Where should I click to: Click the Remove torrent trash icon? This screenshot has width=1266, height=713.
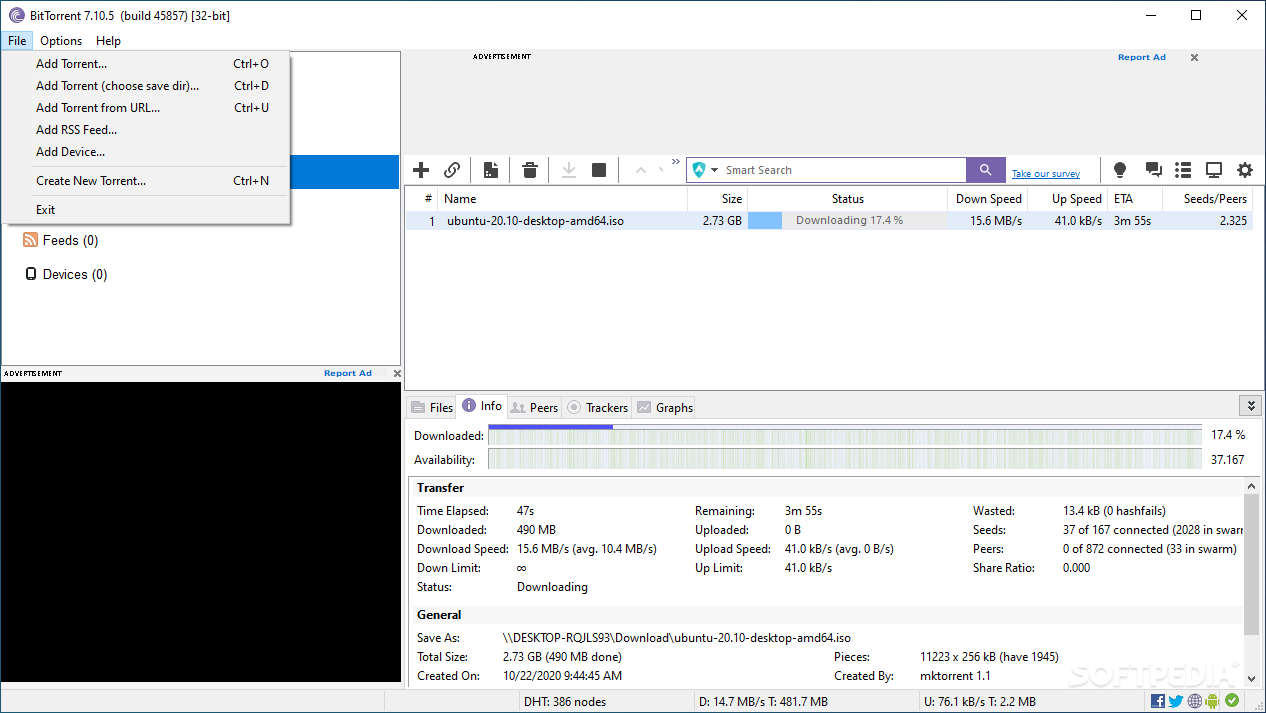530,170
